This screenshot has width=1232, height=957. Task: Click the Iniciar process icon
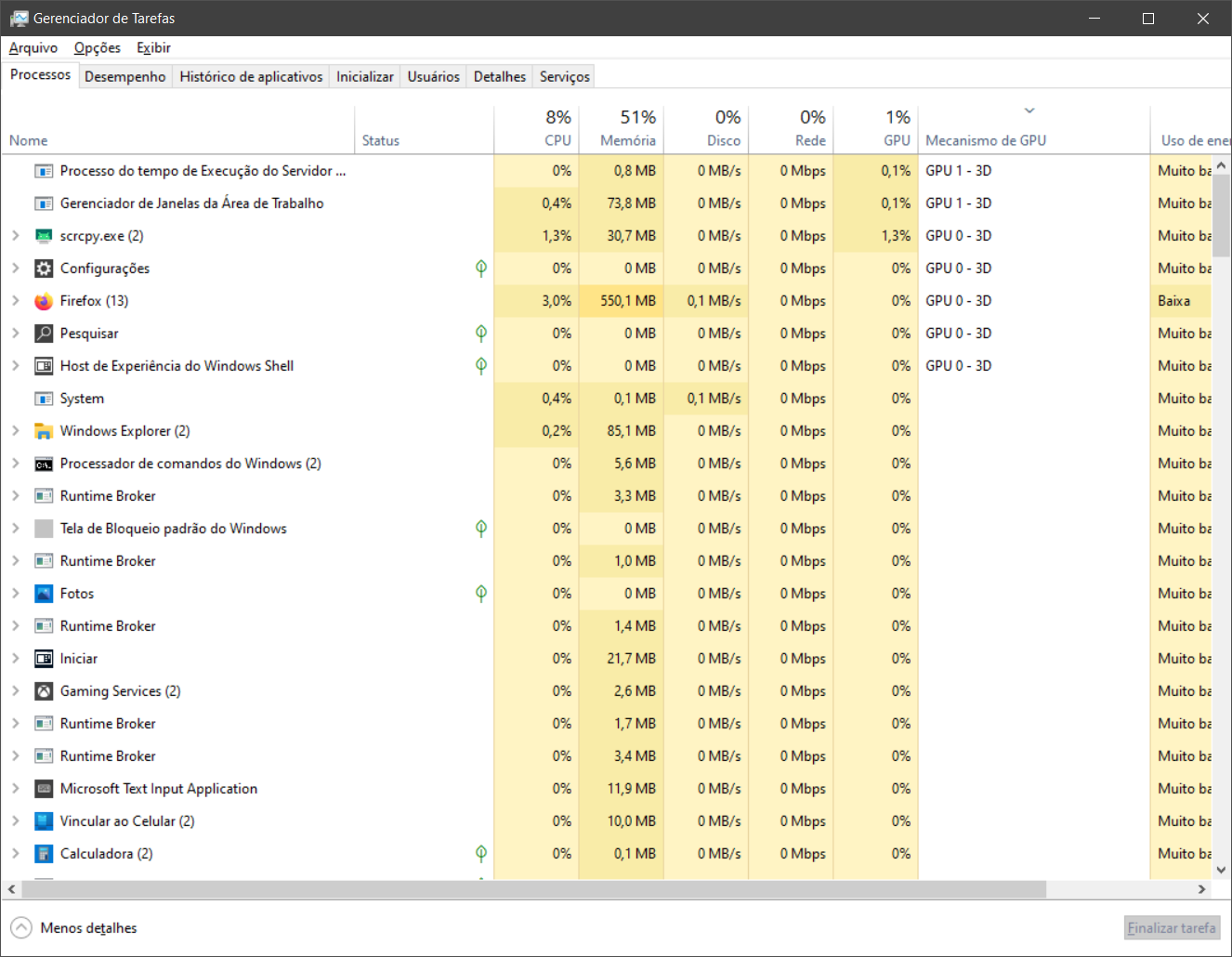pos(44,659)
